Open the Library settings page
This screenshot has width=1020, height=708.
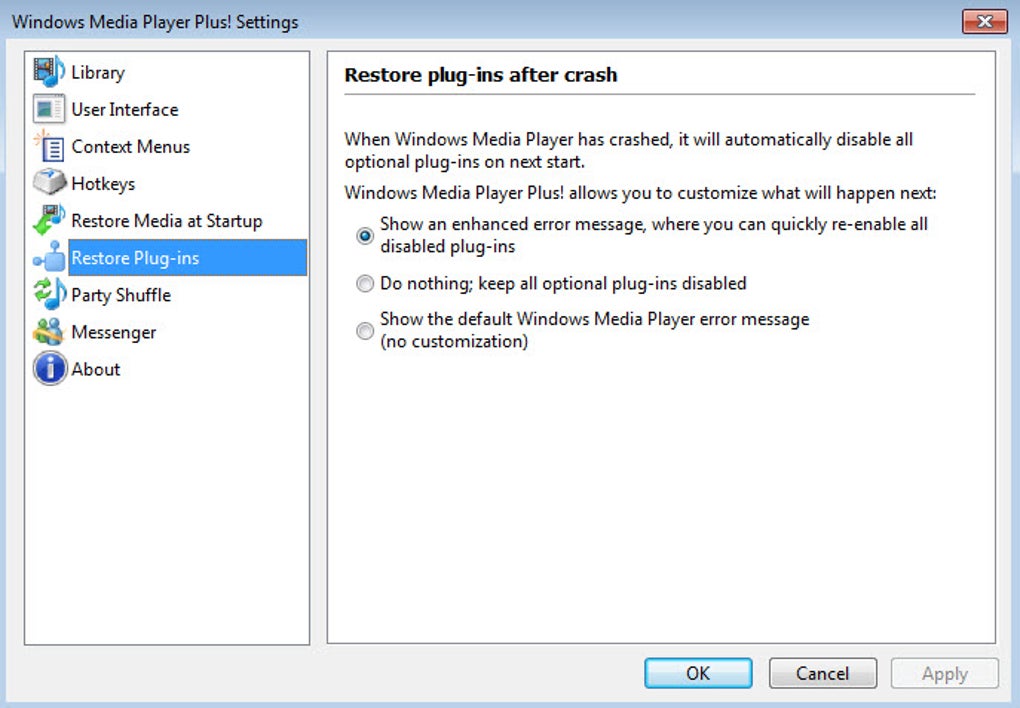coord(98,72)
